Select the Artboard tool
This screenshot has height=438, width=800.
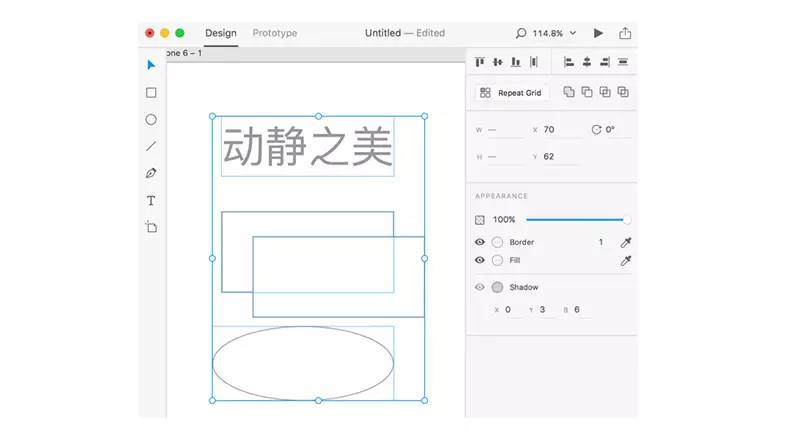tap(151, 227)
